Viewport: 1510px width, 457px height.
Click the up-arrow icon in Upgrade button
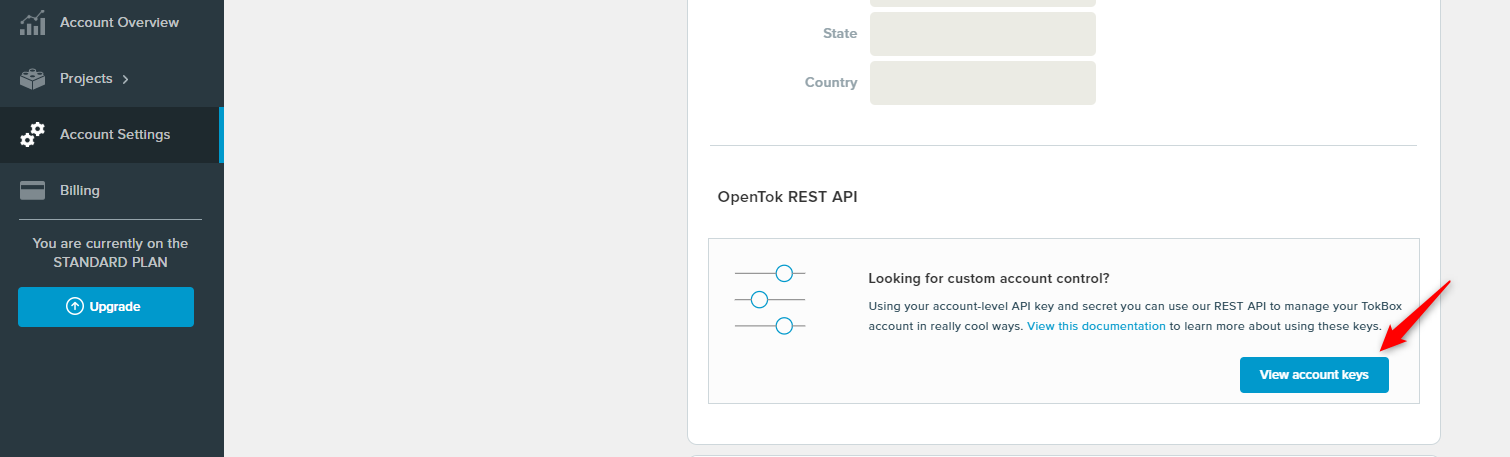pos(74,307)
